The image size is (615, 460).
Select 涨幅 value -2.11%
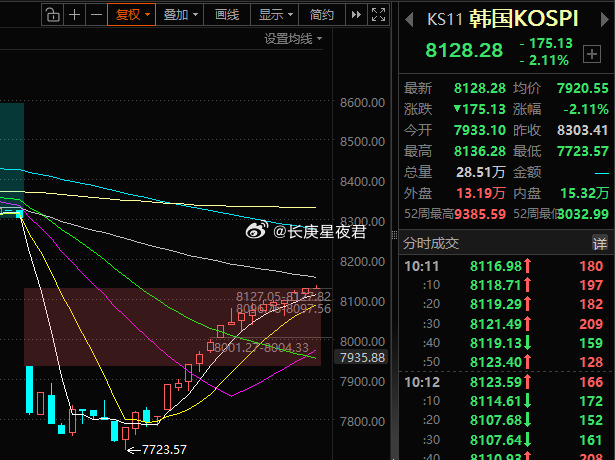click(586, 109)
